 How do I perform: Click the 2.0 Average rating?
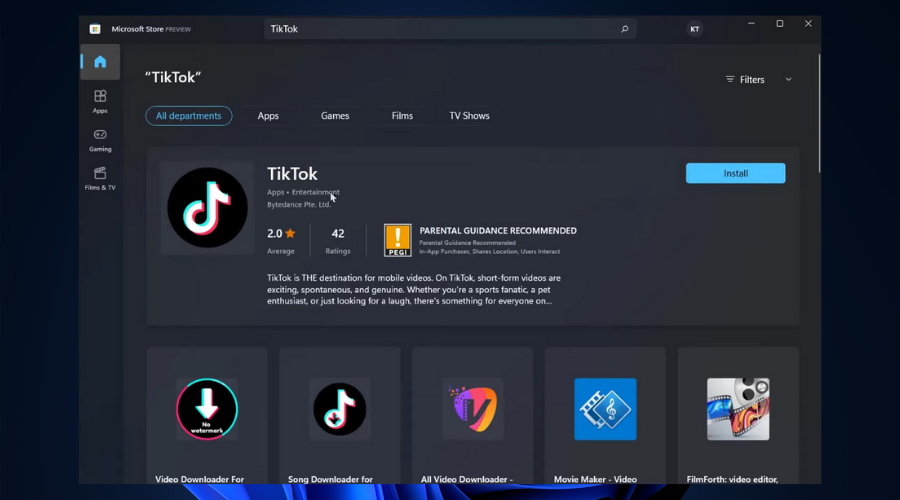pyautogui.click(x=281, y=241)
